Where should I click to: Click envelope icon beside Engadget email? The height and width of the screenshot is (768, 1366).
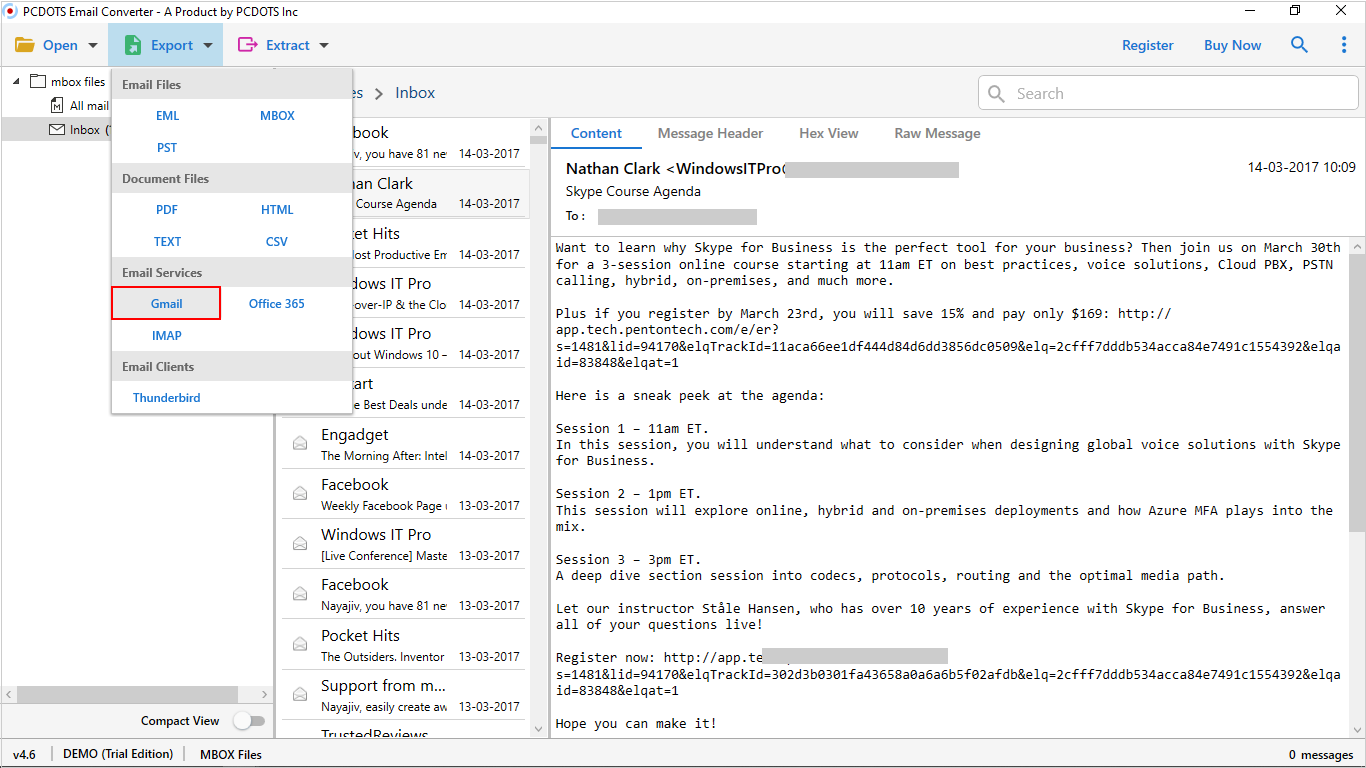click(x=300, y=443)
